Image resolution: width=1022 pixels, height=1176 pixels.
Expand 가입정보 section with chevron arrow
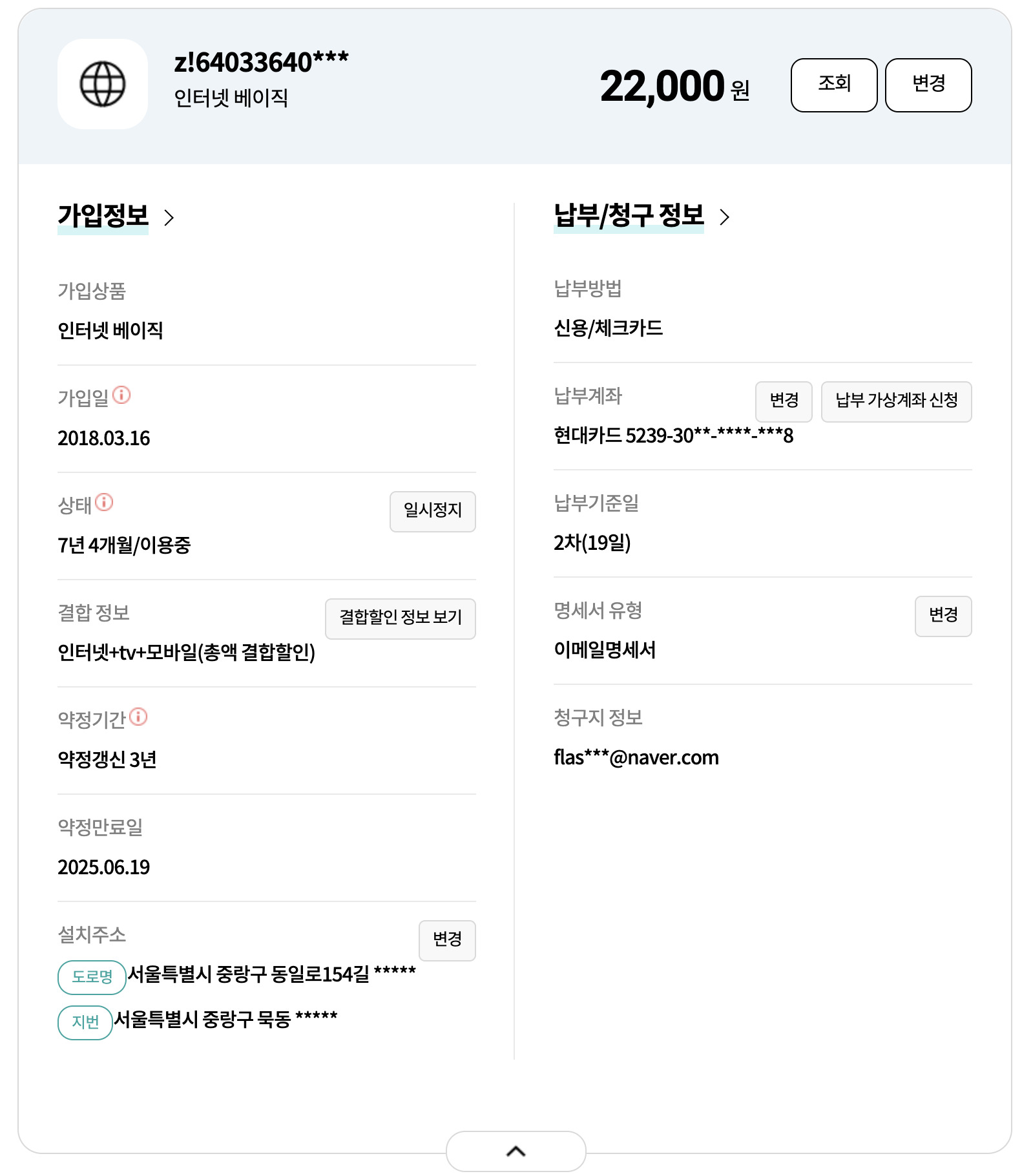click(169, 217)
